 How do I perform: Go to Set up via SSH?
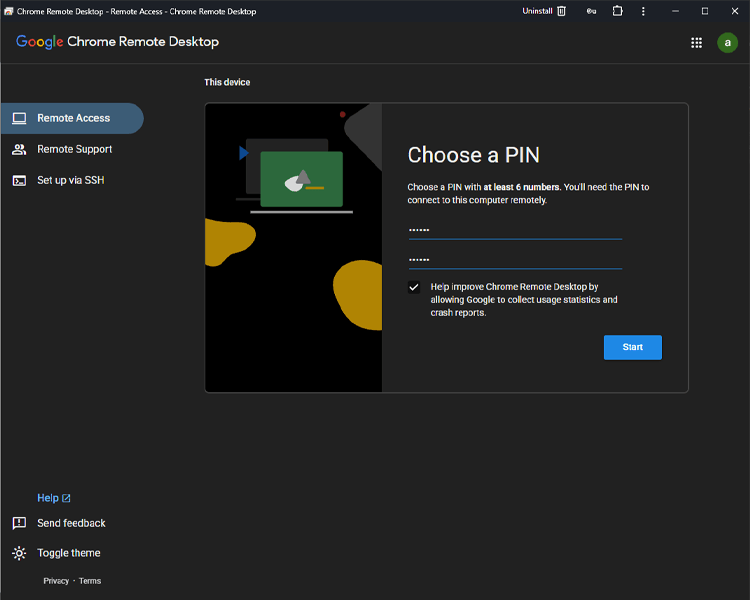coord(72,180)
